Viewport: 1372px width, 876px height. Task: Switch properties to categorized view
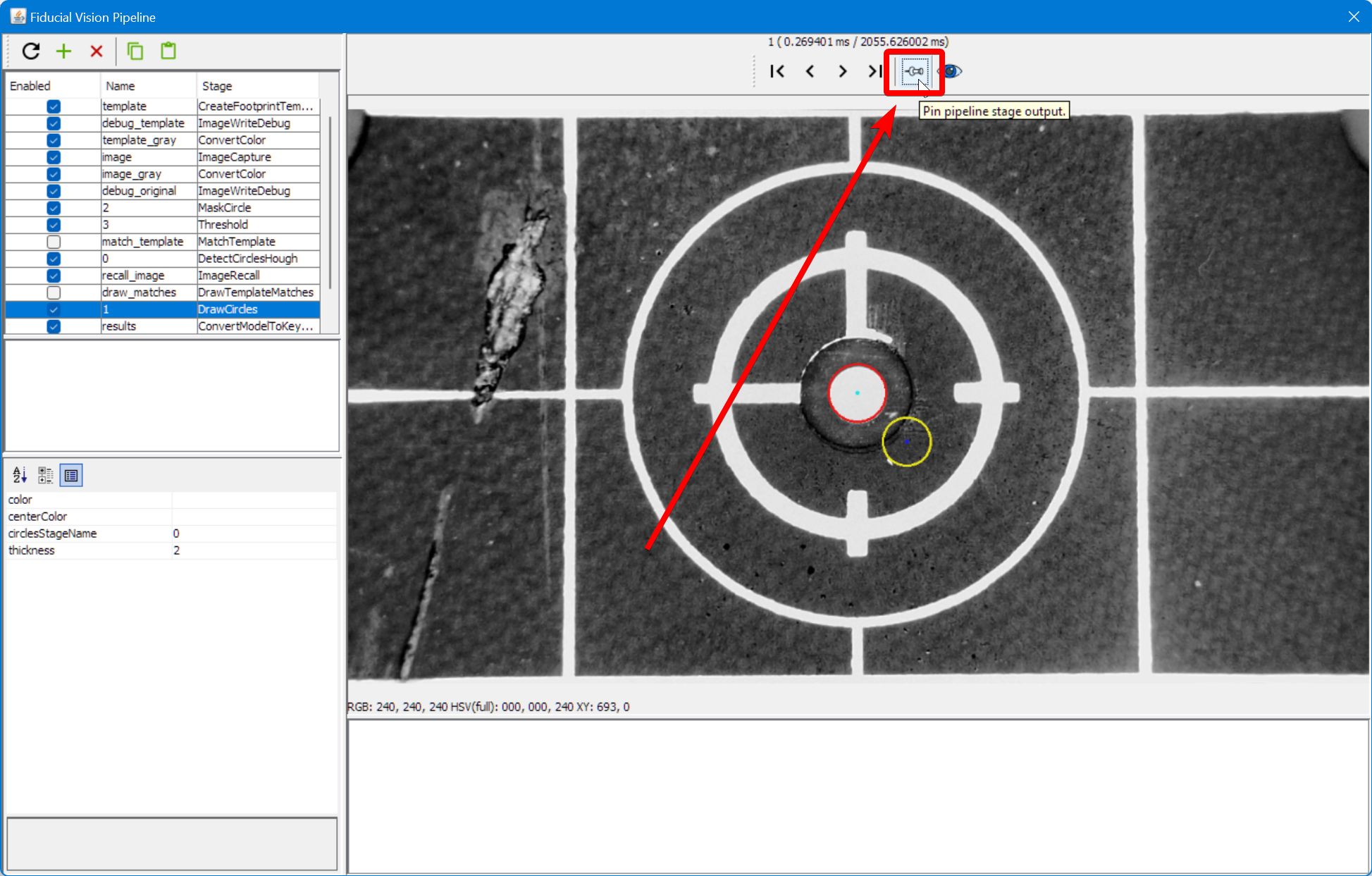[45, 474]
